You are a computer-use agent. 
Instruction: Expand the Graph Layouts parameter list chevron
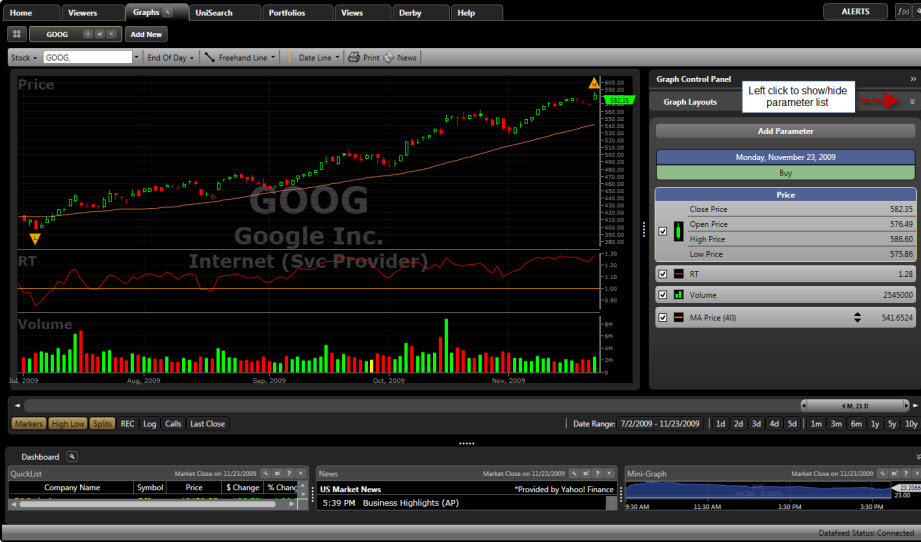912,102
